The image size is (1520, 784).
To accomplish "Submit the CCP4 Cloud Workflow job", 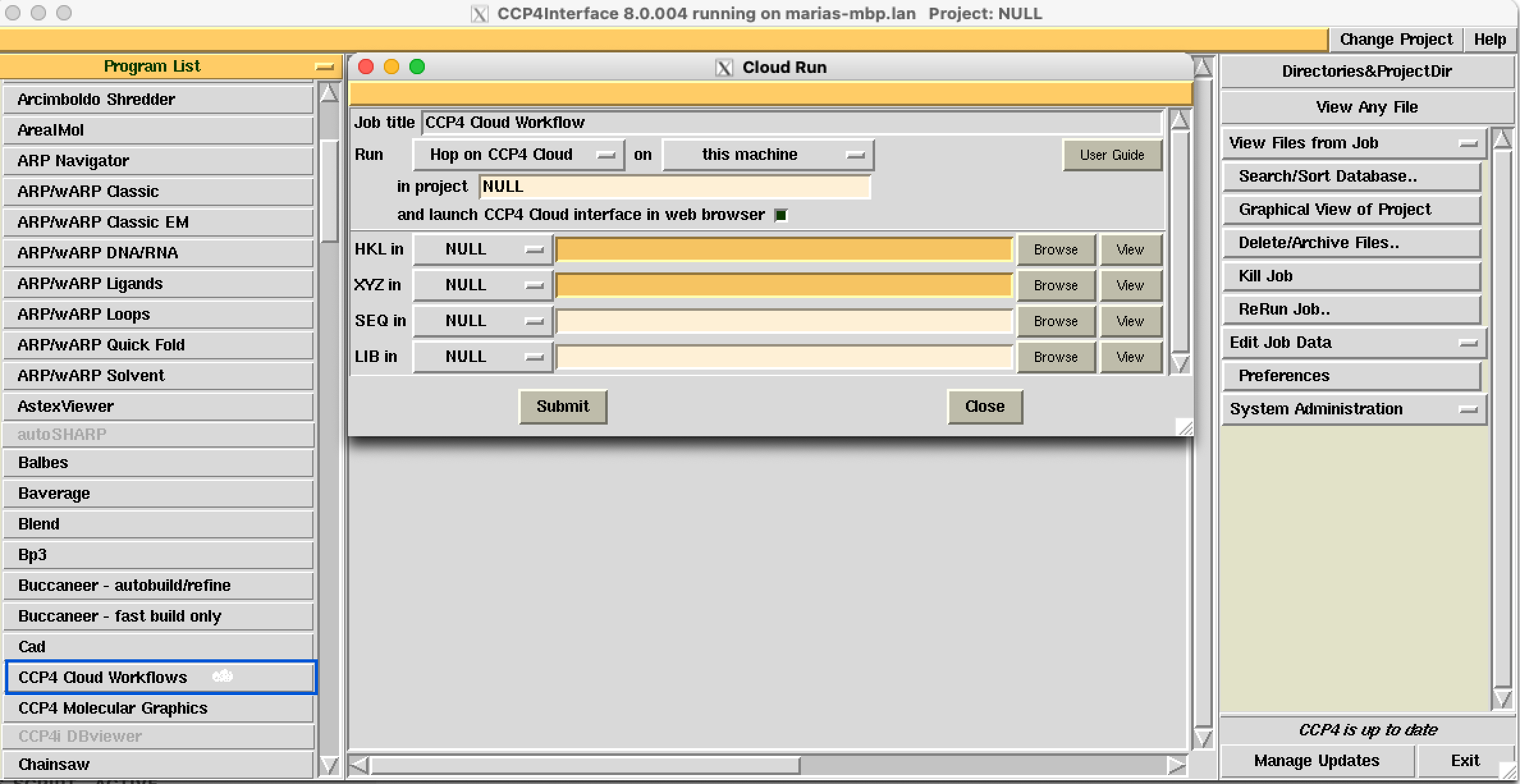I will 562,407.
